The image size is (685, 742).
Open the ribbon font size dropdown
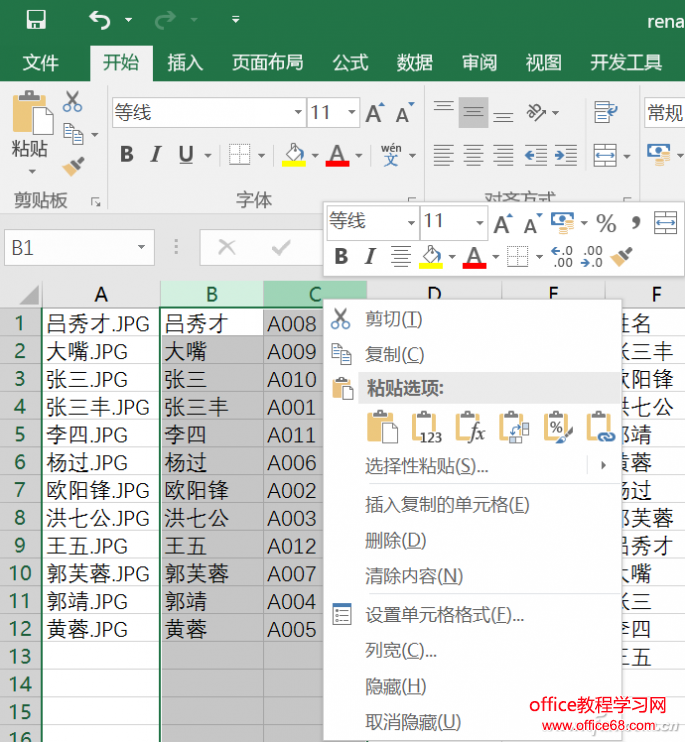point(351,112)
